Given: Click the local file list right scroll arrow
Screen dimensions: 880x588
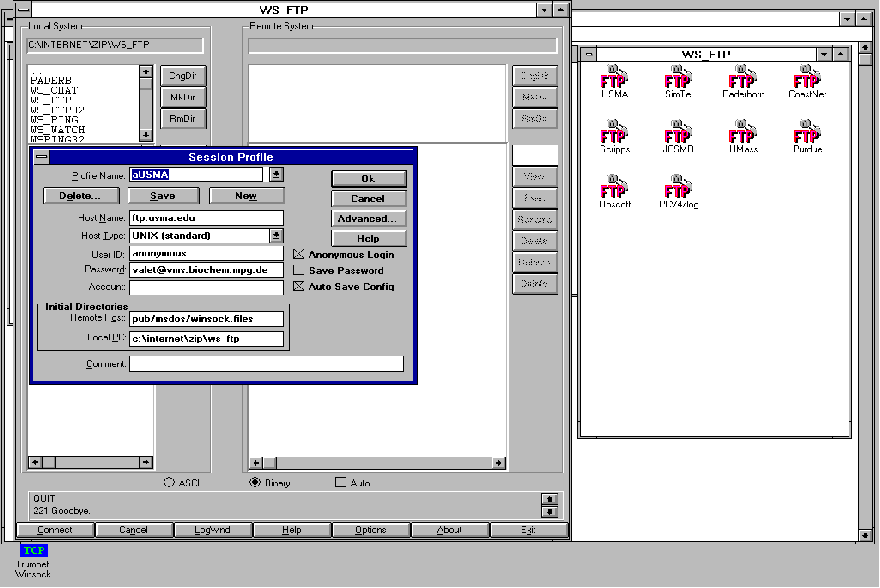Looking at the screenshot, I should click(x=146, y=462).
